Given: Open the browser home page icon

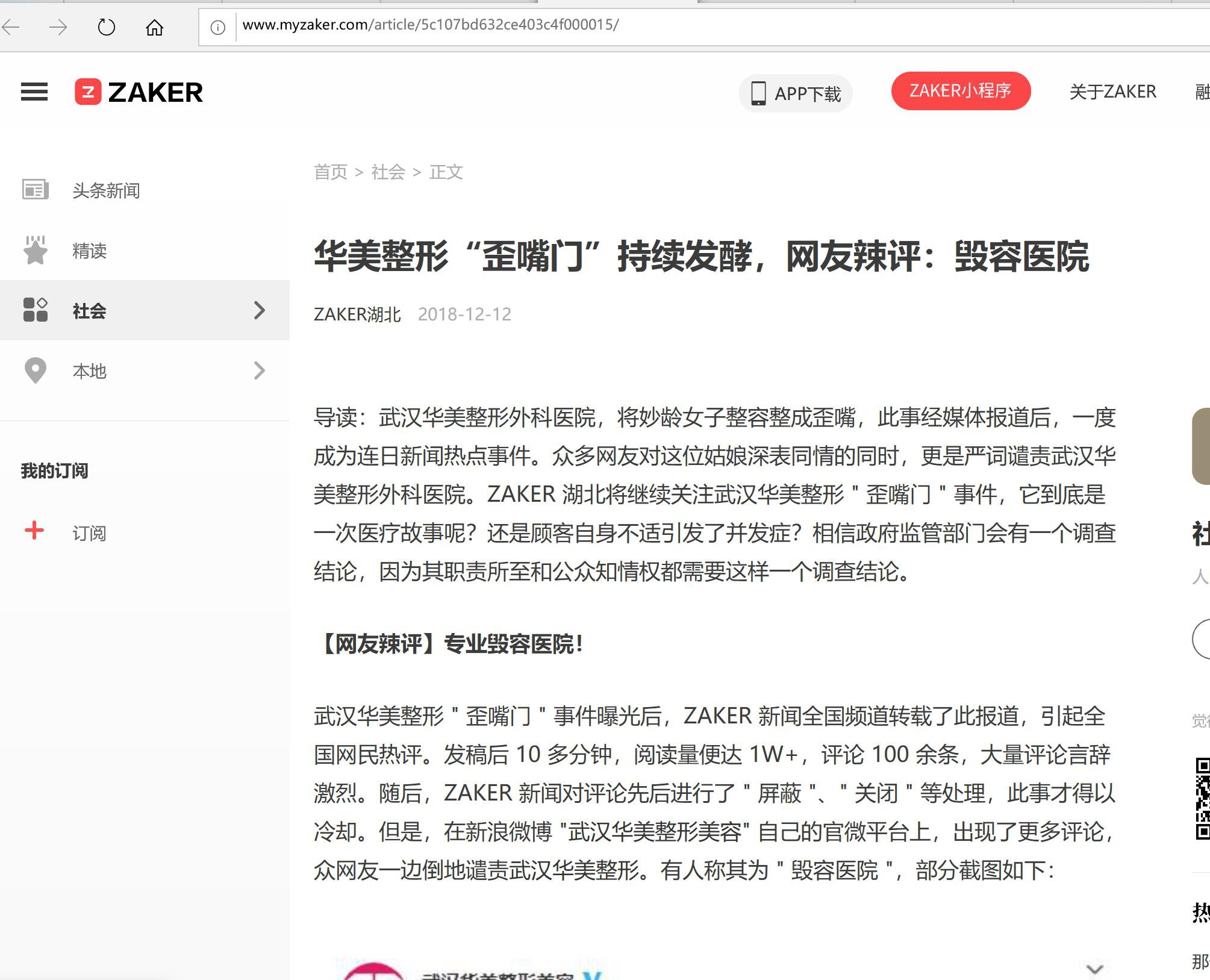Looking at the screenshot, I should (155, 27).
